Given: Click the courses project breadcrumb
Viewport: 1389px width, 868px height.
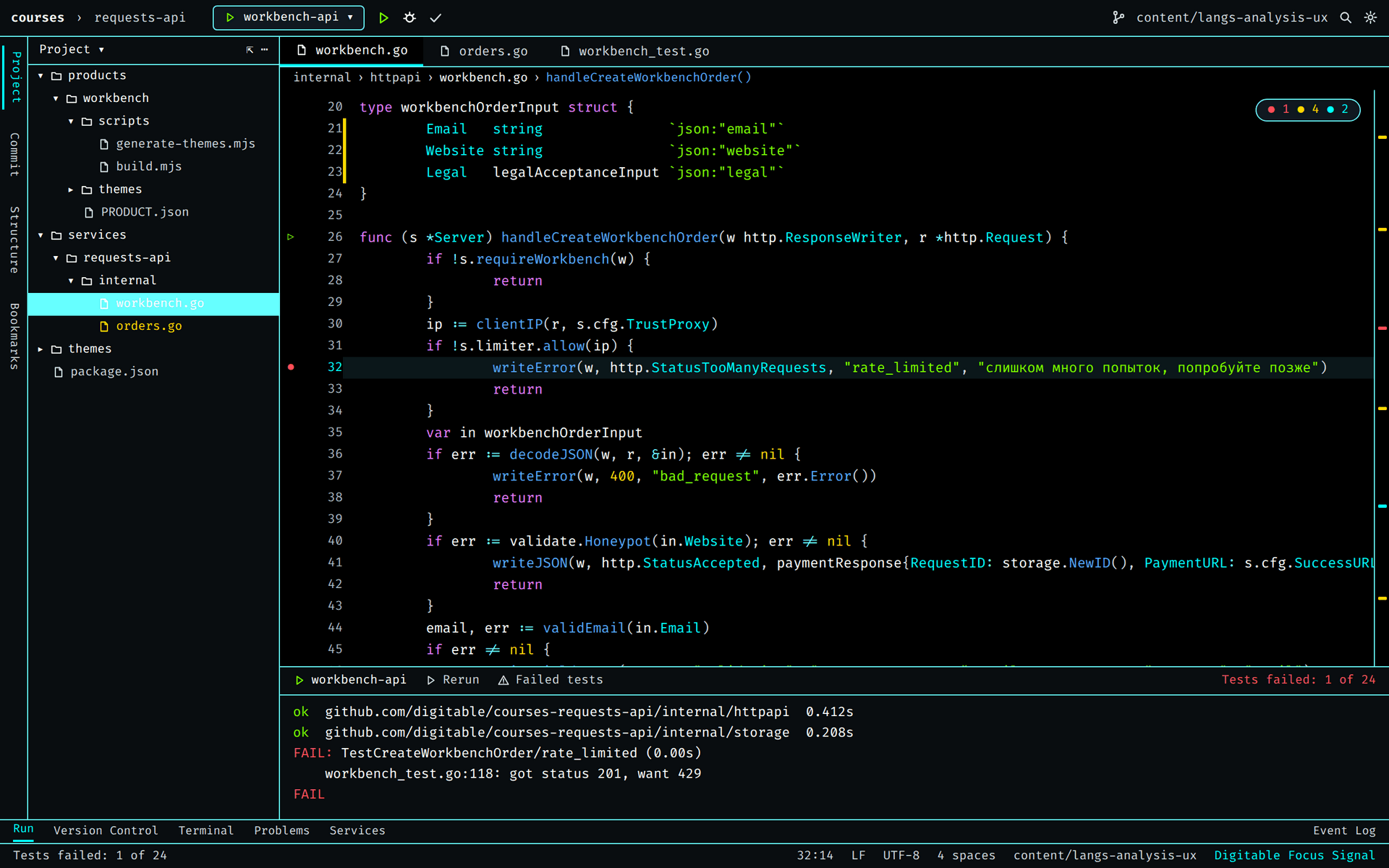Looking at the screenshot, I should tap(38, 17).
